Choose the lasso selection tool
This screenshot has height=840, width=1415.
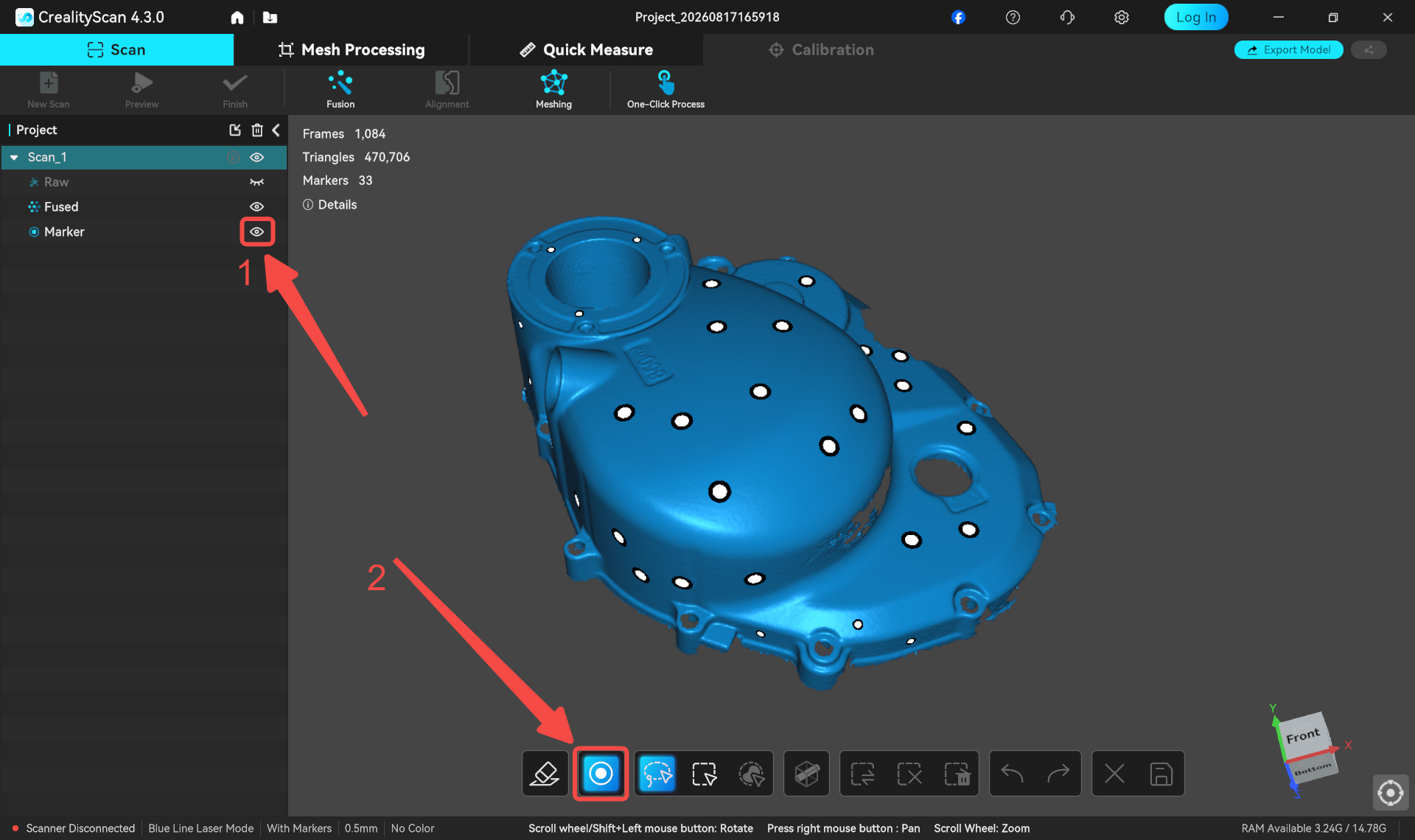point(657,774)
